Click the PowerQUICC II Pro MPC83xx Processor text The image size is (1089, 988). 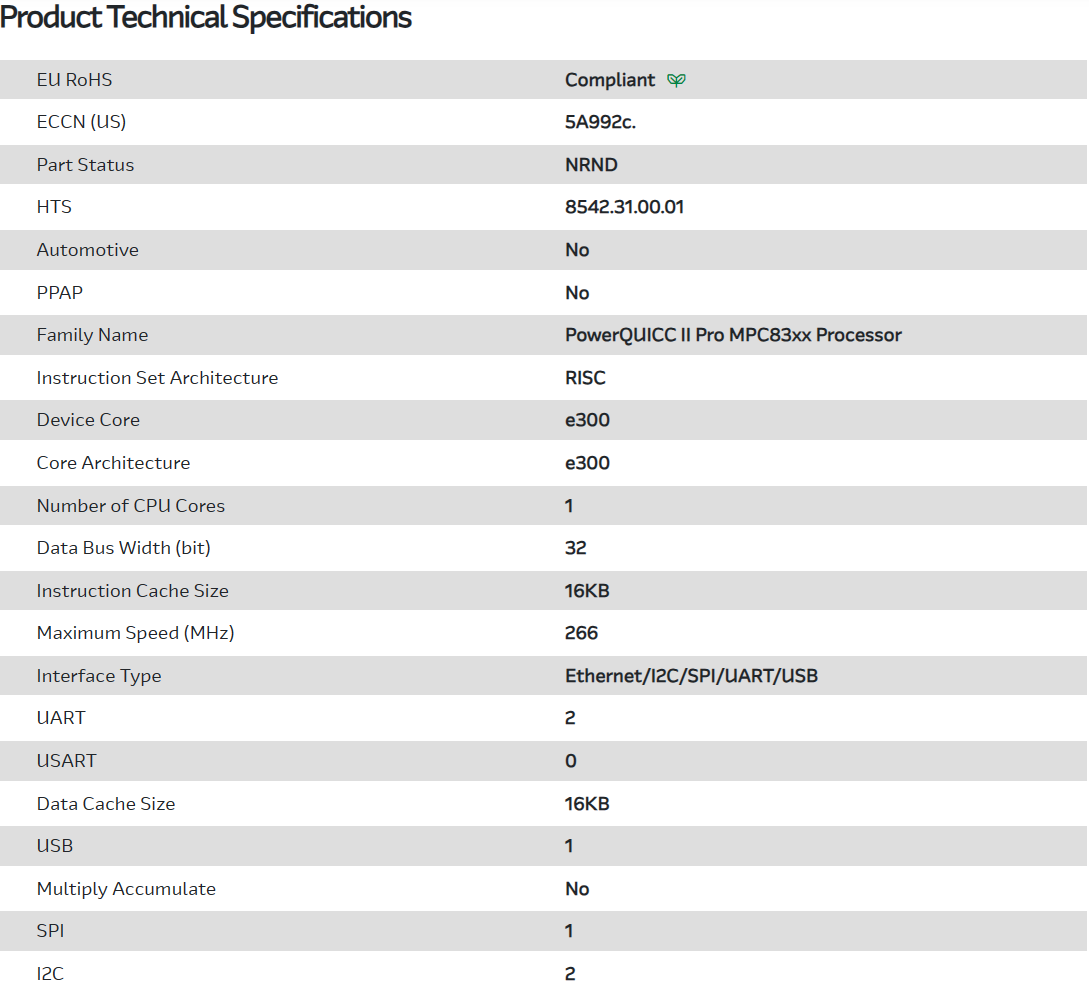(x=733, y=335)
